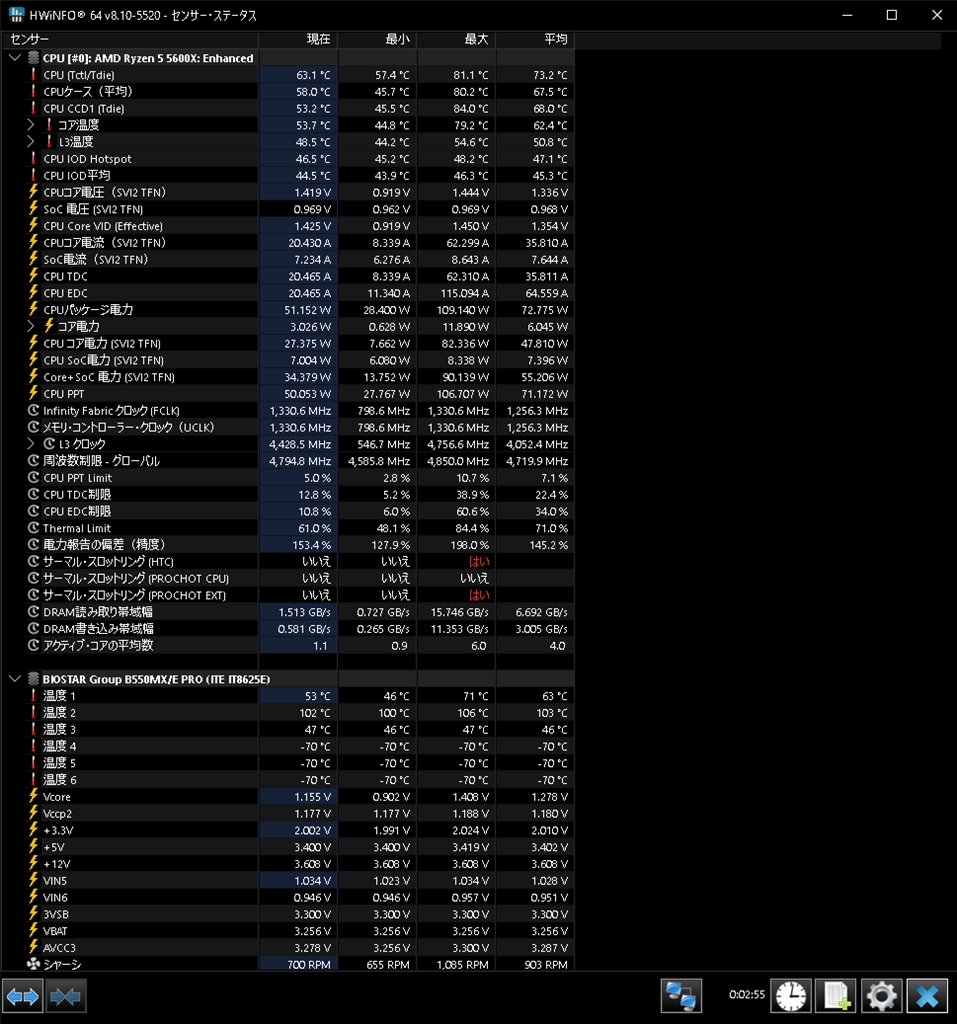Select the 電力報告の偏差（精度） row
The height and width of the screenshot is (1024, 957).
point(288,545)
